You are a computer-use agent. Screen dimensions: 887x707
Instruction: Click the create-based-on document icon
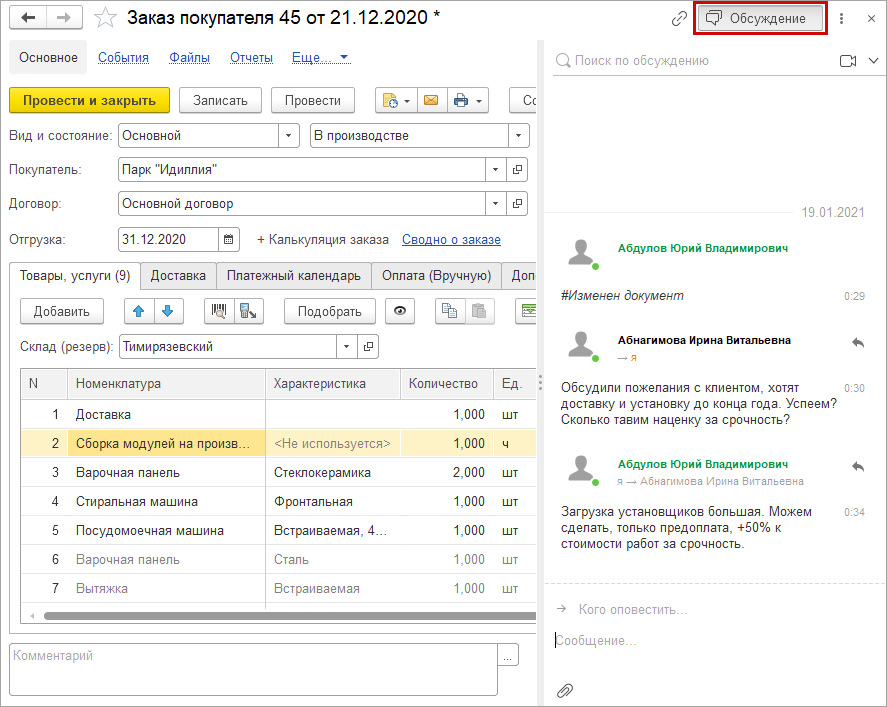coord(390,101)
